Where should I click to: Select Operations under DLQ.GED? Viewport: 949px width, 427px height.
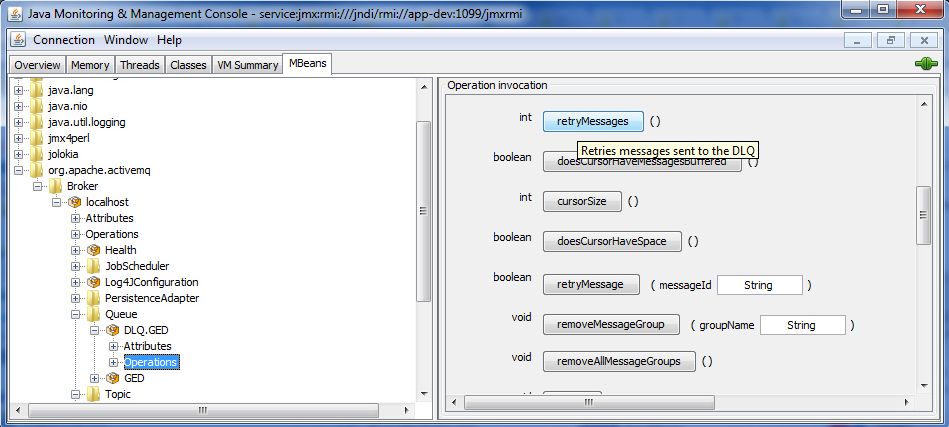point(151,362)
